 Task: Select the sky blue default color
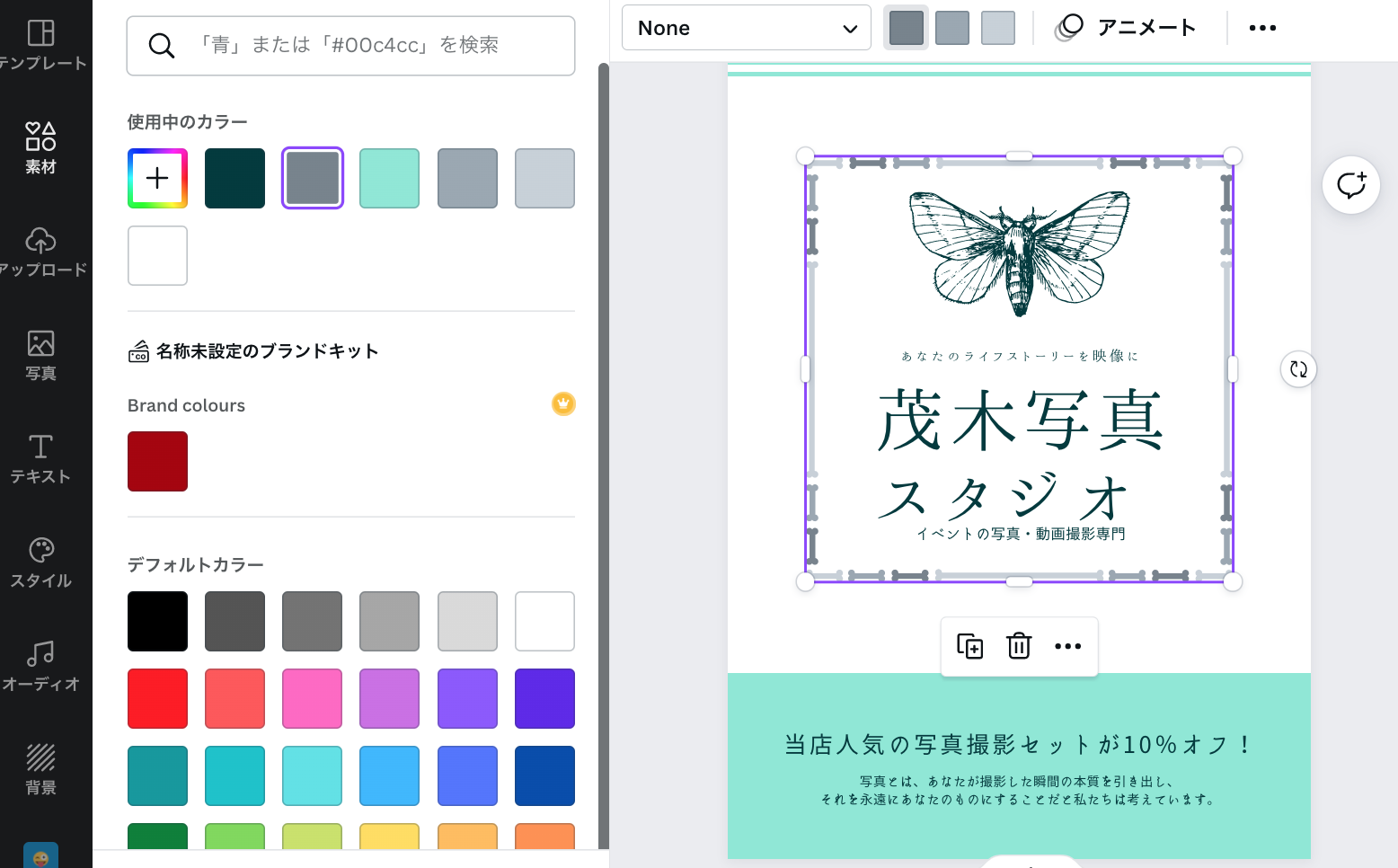(390, 775)
